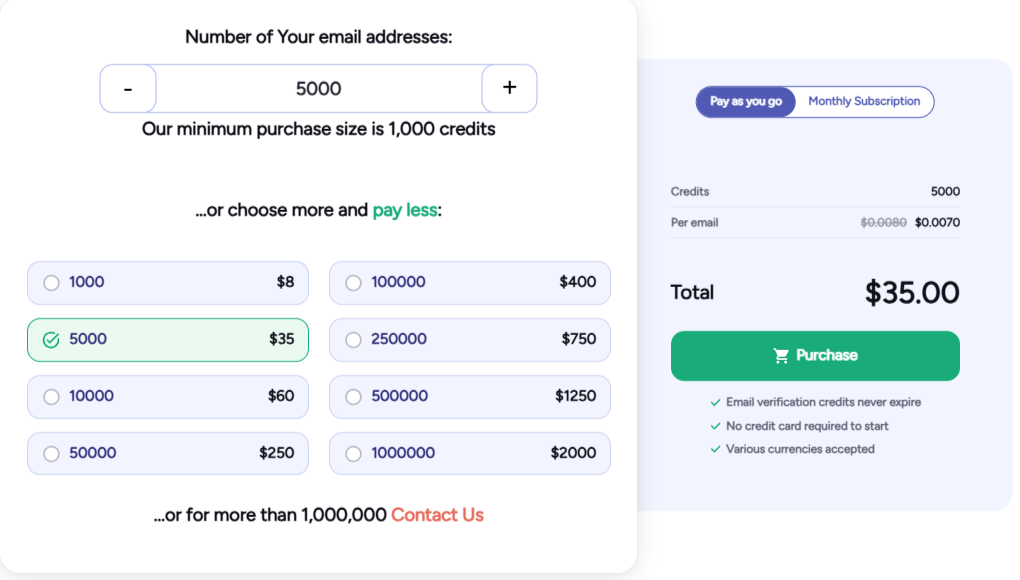Select the 100000 credits for $400 option
This screenshot has width=1020, height=580.
click(470, 283)
